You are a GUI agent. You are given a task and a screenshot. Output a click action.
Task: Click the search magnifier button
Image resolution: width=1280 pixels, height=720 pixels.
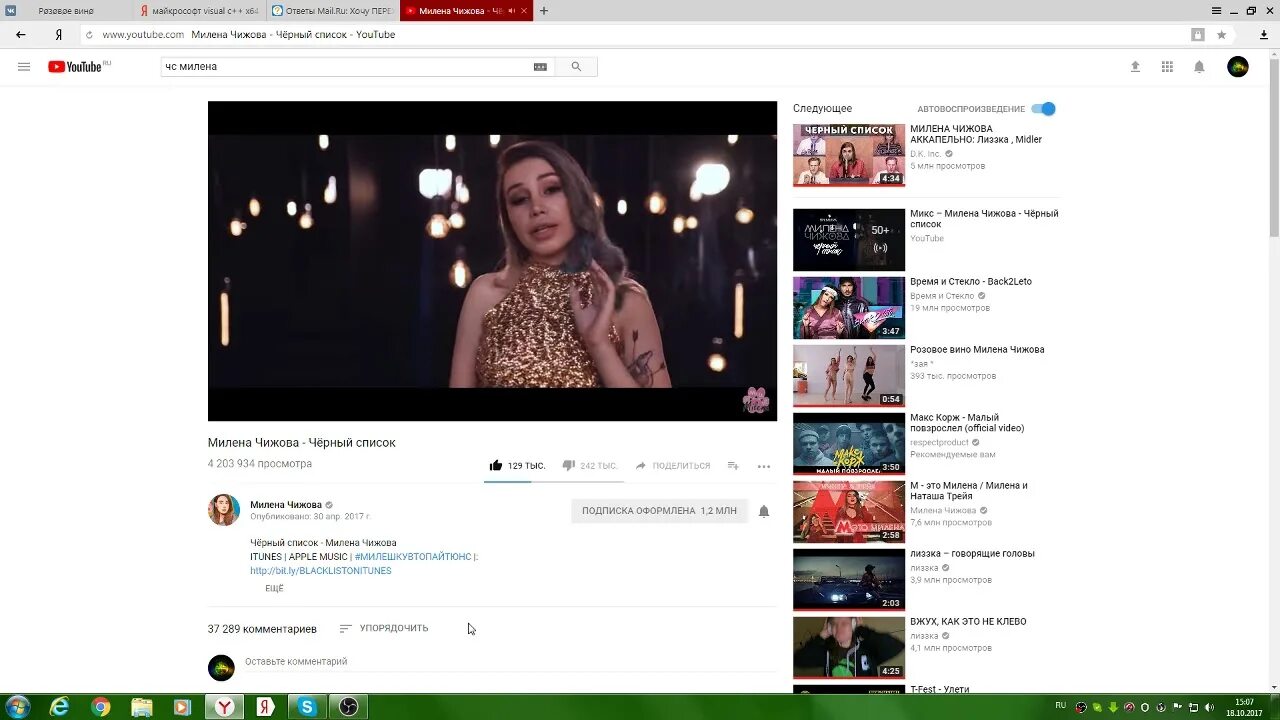(576, 67)
